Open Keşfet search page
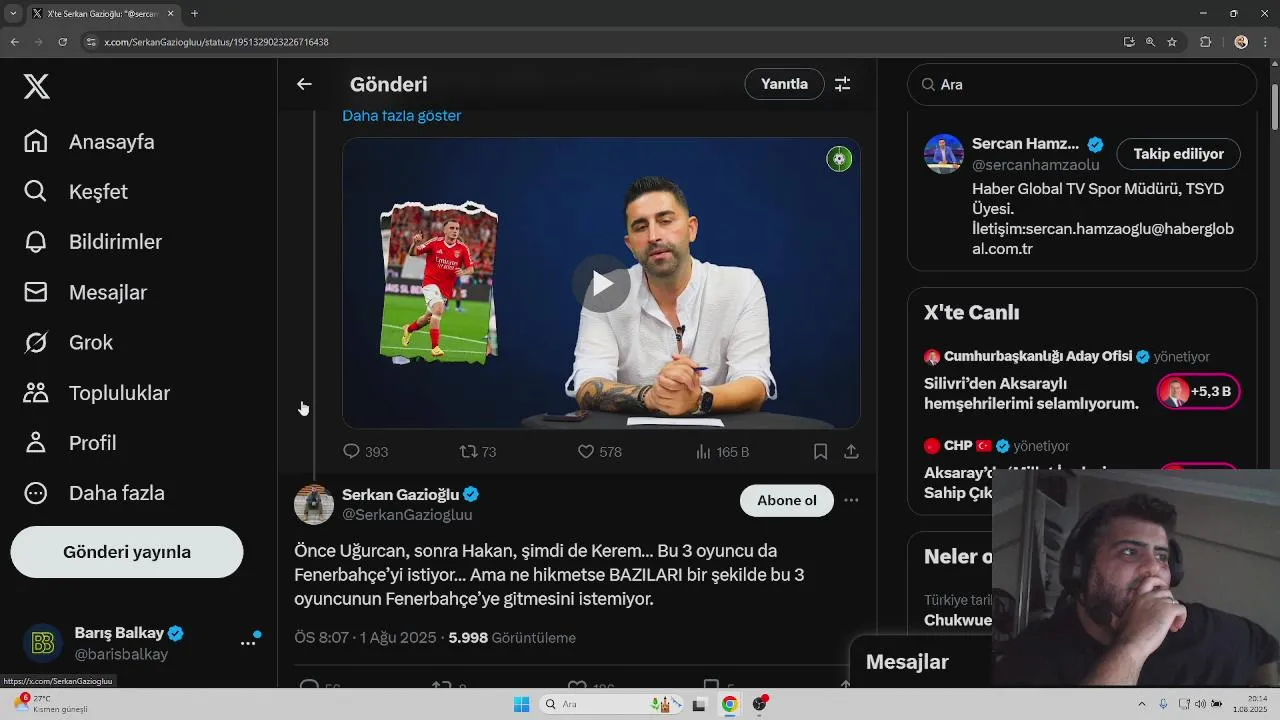This screenshot has width=1280, height=720. click(x=76, y=192)
